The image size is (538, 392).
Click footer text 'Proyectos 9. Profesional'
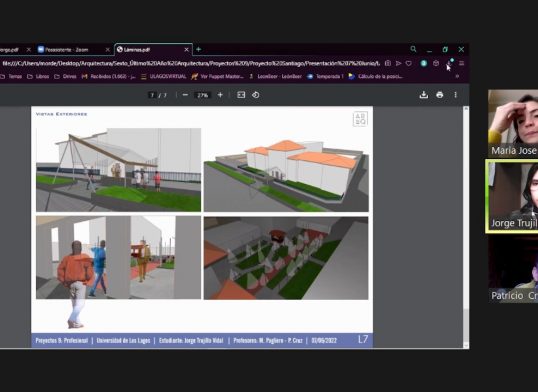[62, 341]
